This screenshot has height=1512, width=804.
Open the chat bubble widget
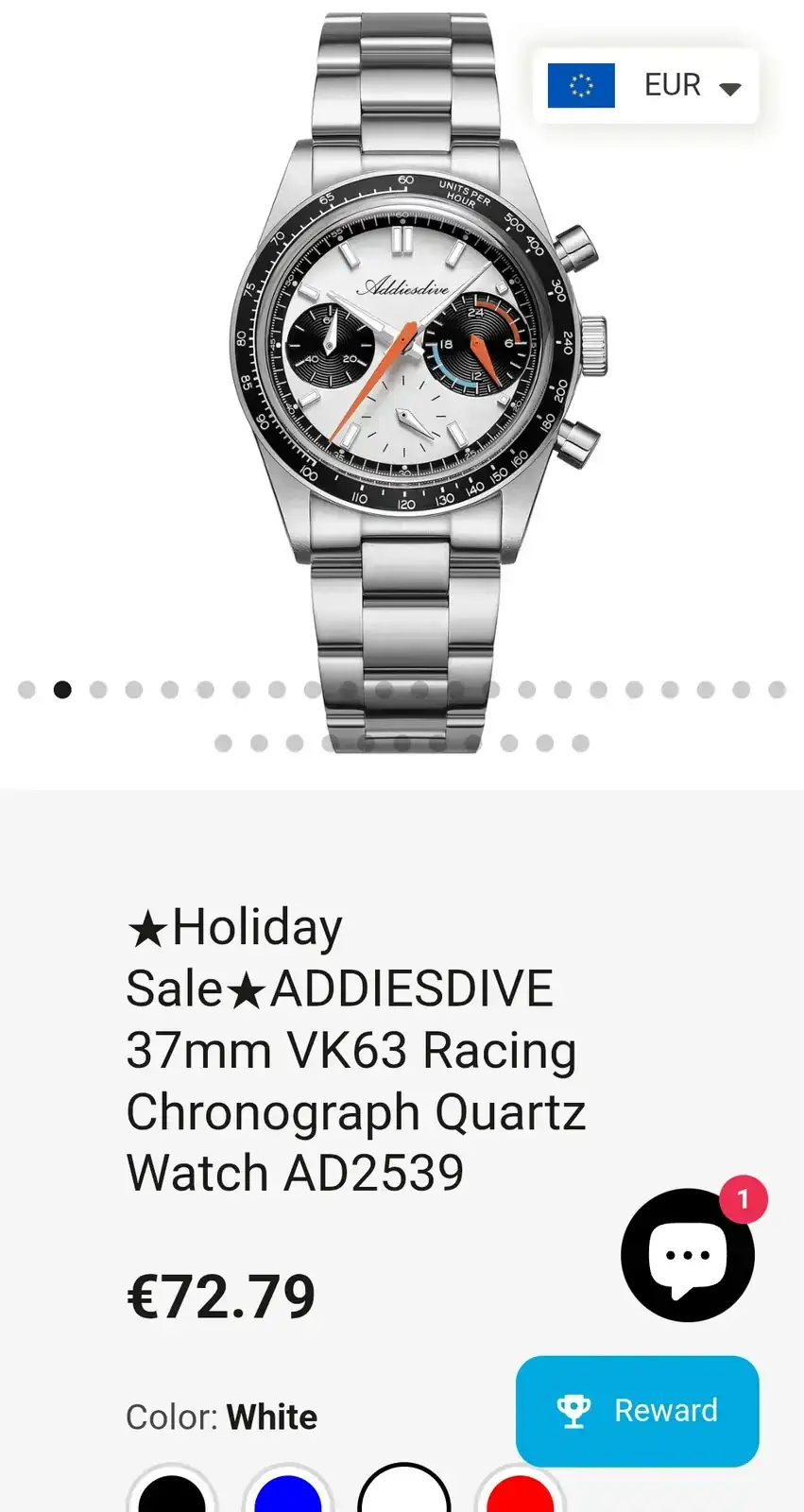pos(687,1255)
